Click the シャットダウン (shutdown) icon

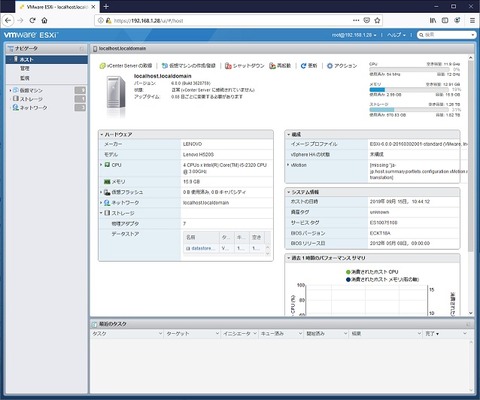point(228,66)
